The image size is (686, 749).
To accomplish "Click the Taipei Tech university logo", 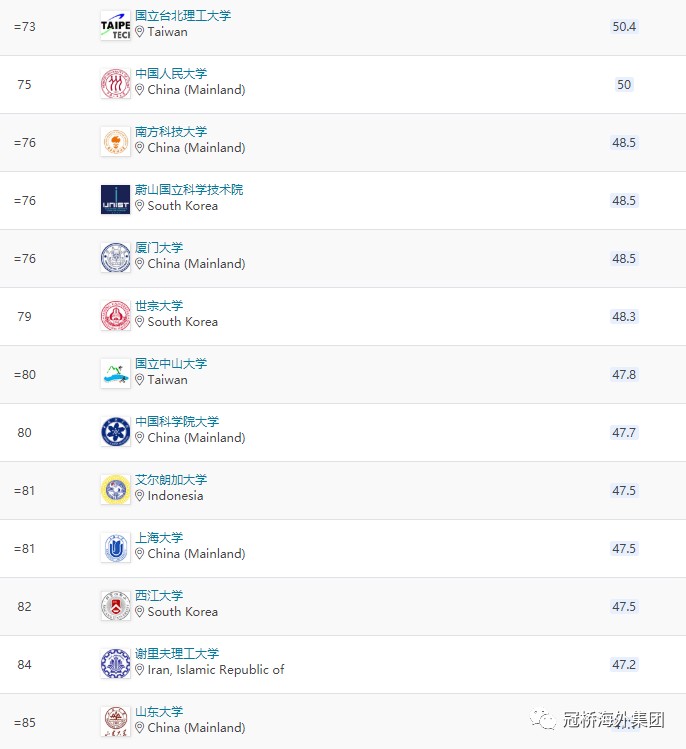I will [x=115, y=26].
